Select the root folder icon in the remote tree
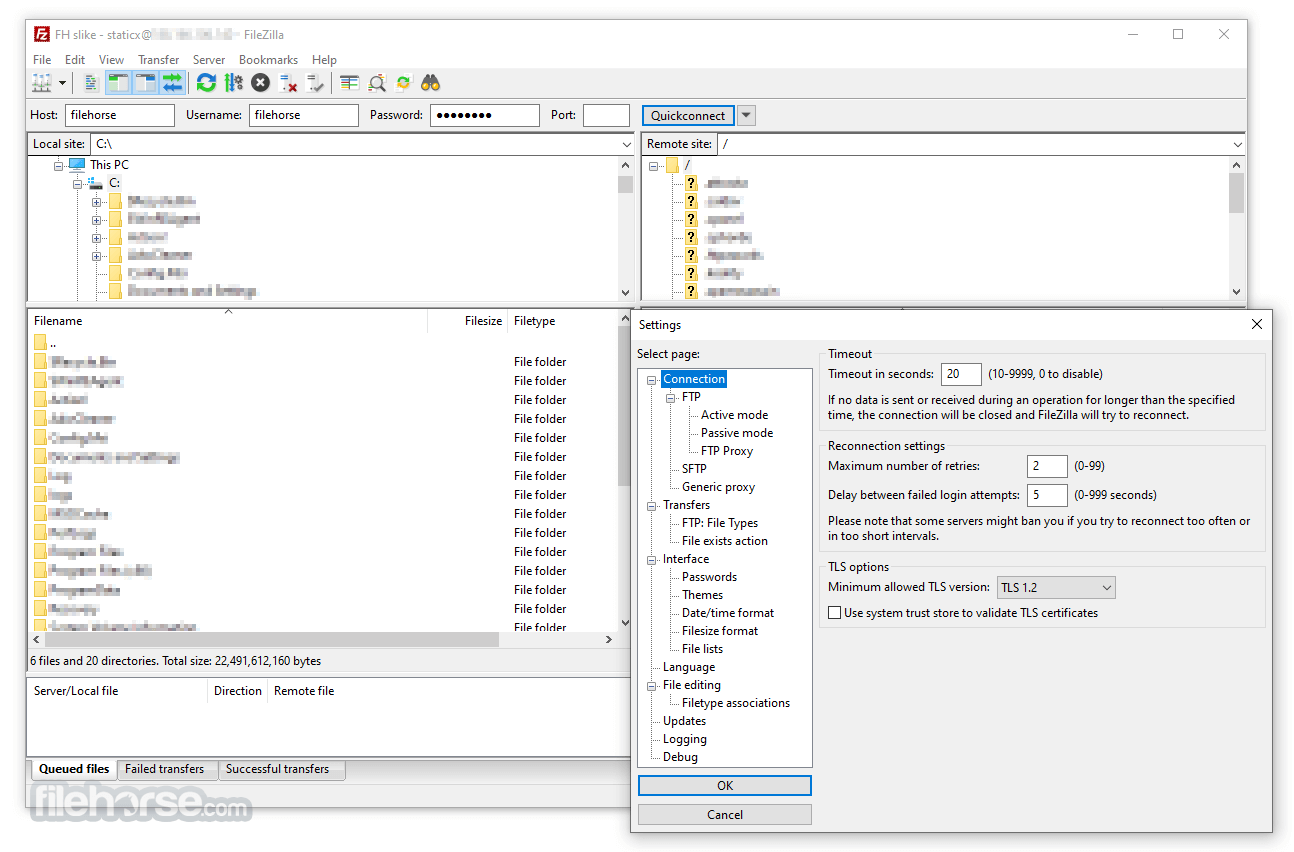Viewport: 1294px width, 852px height. 672,165
